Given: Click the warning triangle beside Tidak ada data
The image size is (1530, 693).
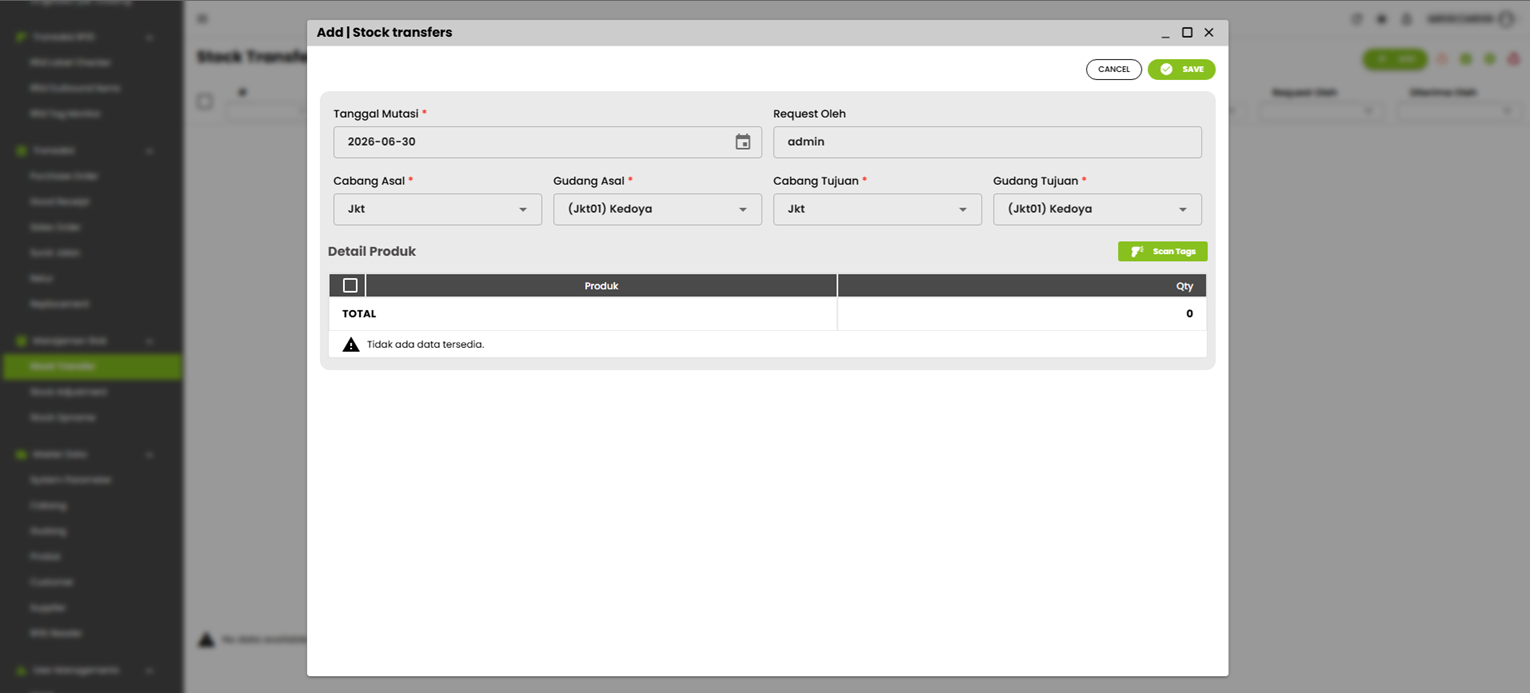Looking at the screenshot, I should tap(351, 344).
